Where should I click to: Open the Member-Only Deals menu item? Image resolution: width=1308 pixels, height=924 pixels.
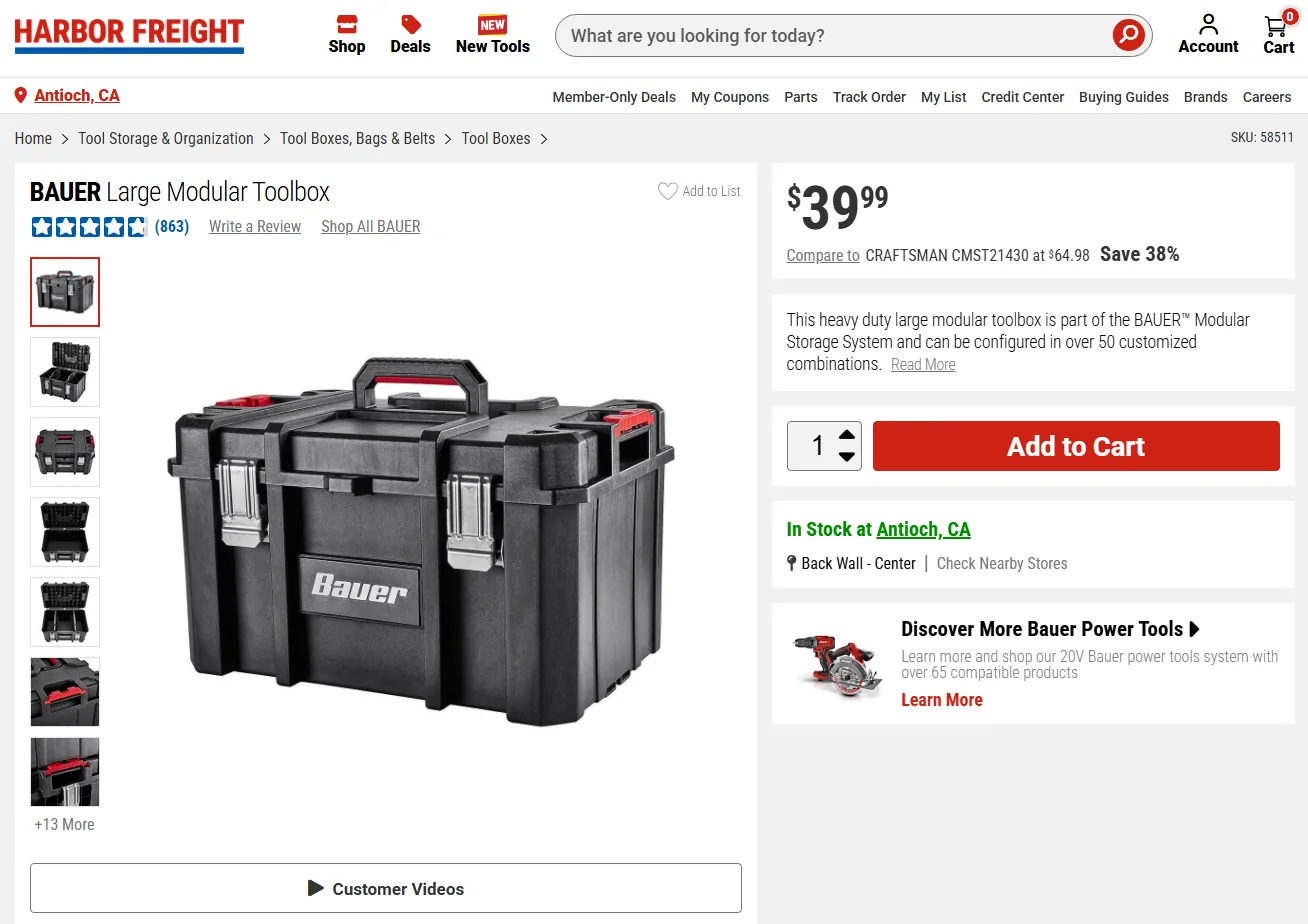coord(614,97)
